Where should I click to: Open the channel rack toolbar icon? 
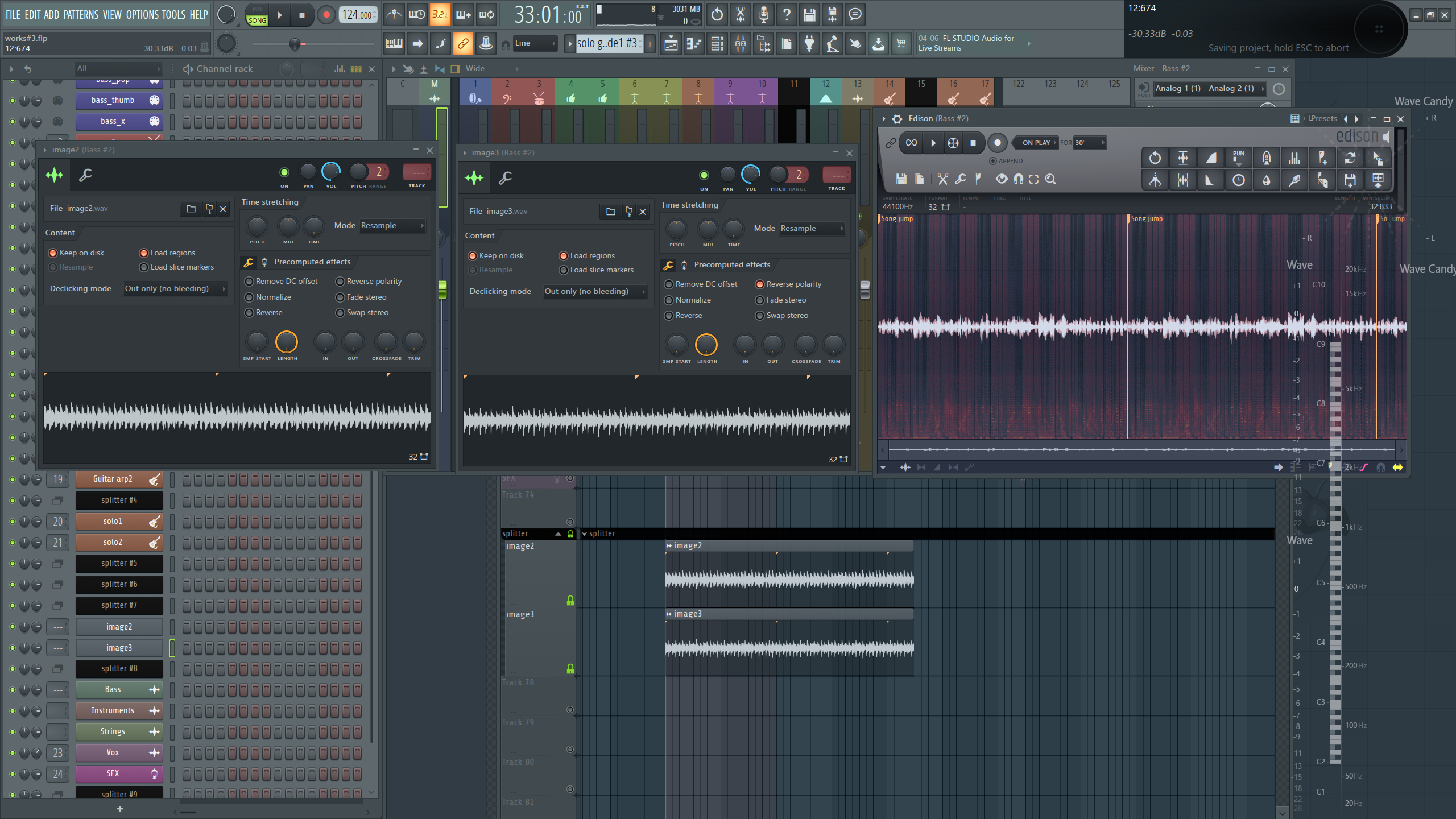pyautogui.click(x=717, y=43)
